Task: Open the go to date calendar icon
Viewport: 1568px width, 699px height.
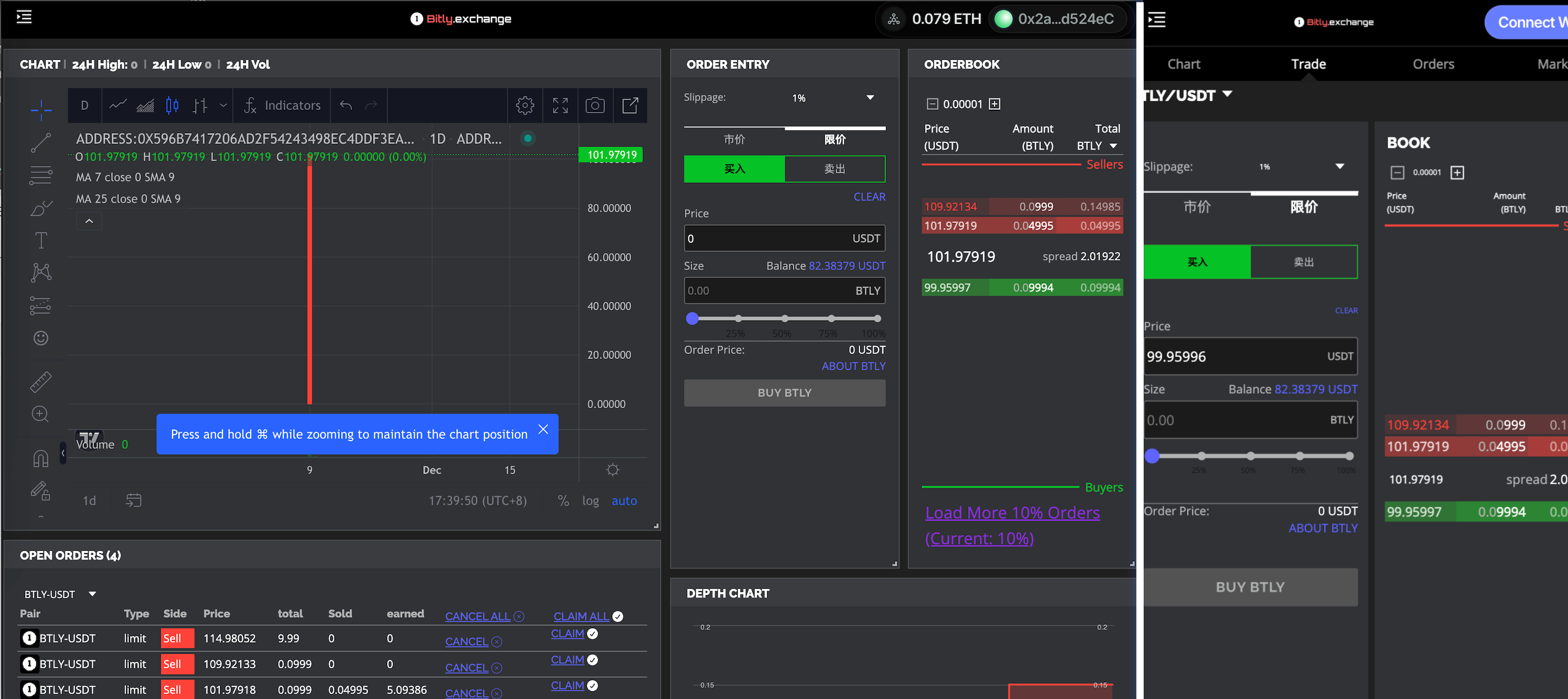Action: click(x=133, y=500)
